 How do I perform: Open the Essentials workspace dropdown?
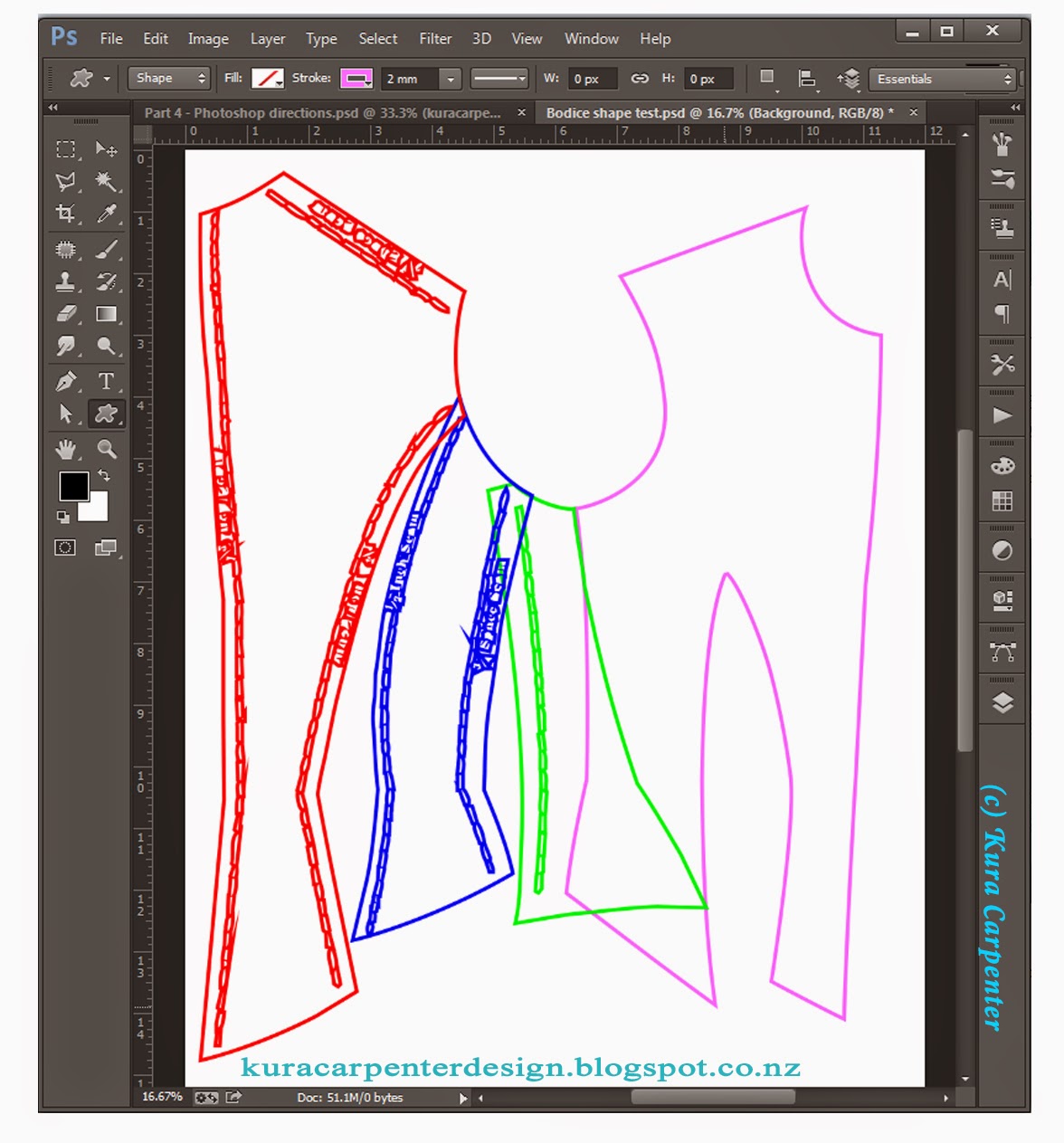tap(941, 79)
